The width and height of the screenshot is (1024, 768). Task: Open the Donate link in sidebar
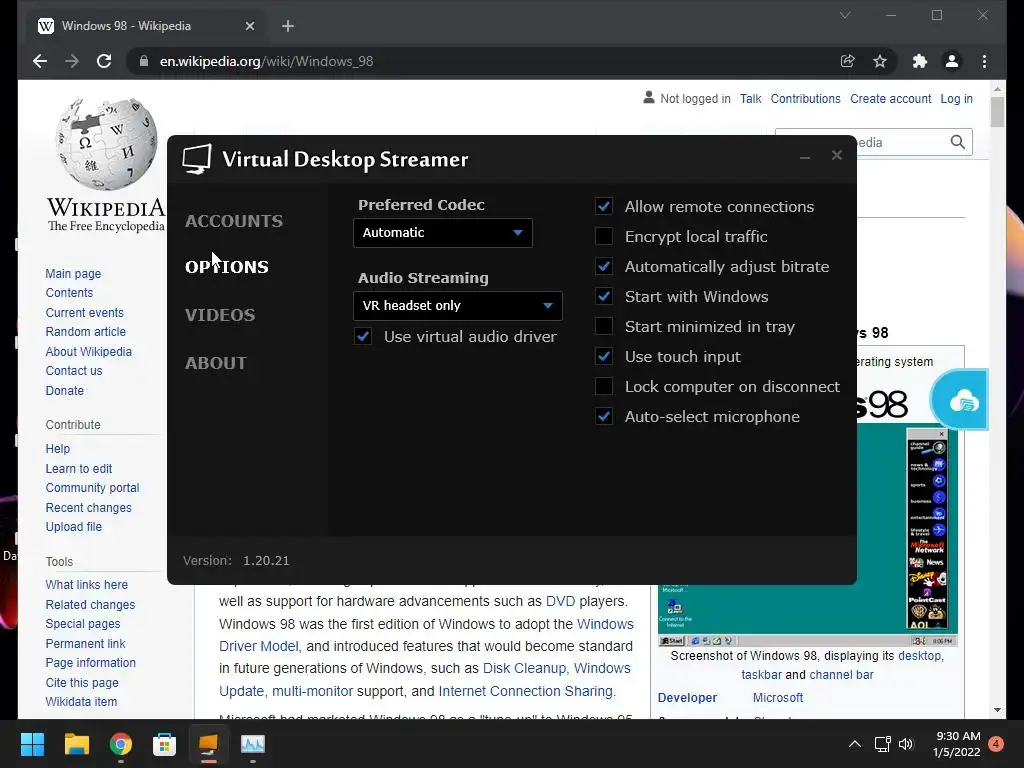[x=65, y=391]
